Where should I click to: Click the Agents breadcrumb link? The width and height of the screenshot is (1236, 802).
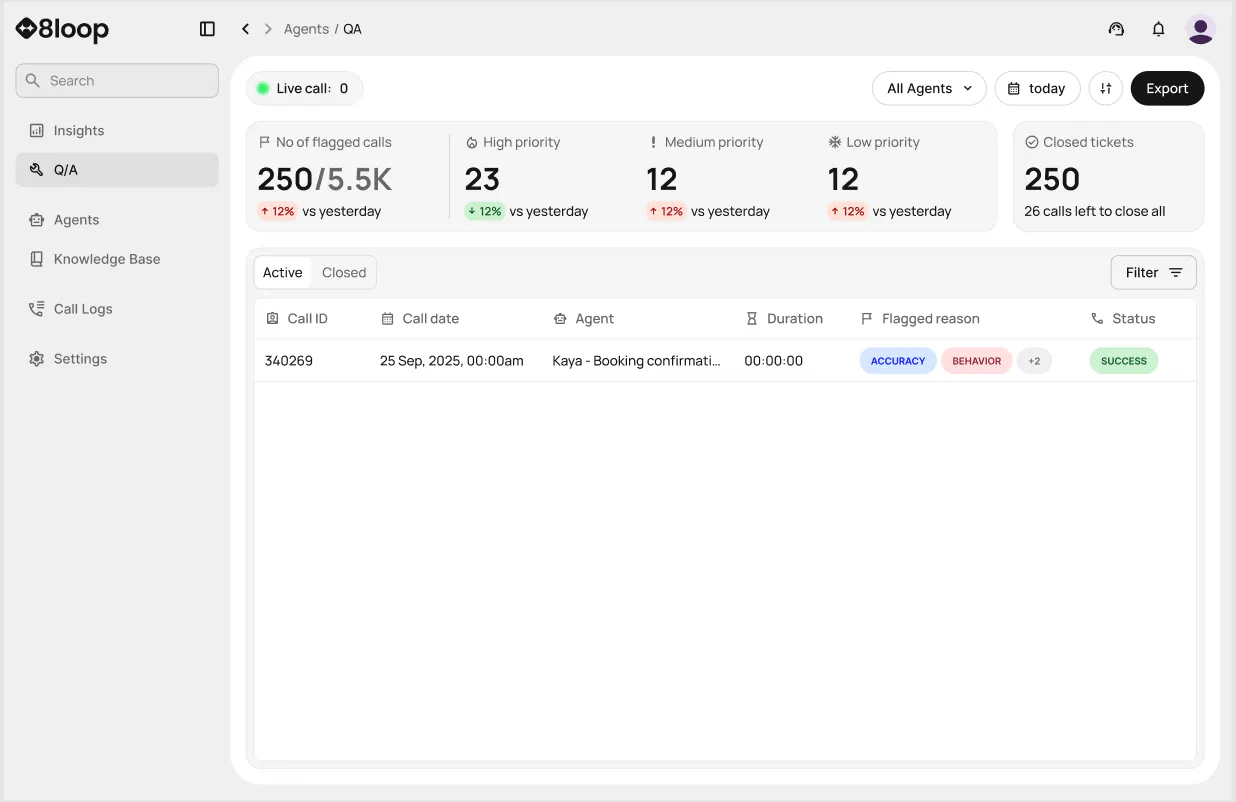(x=306, y=29)
